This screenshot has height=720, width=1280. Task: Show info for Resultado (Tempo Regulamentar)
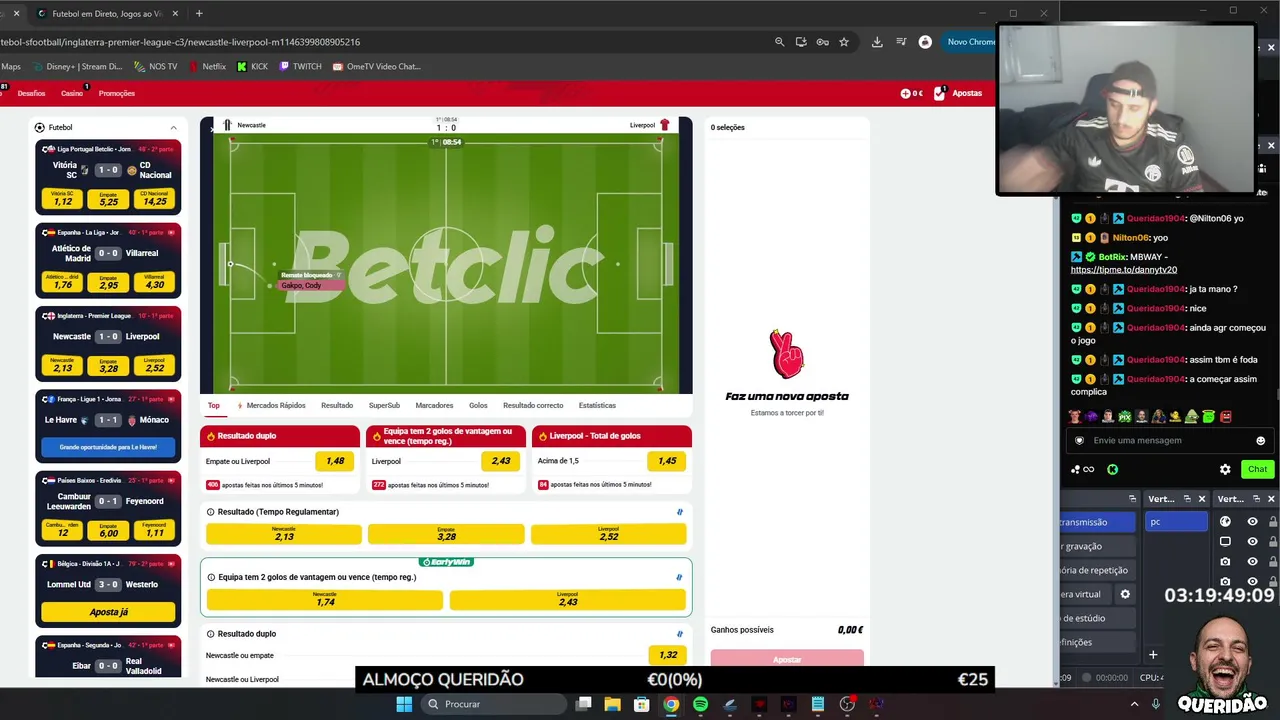click(x=211, y=512)
